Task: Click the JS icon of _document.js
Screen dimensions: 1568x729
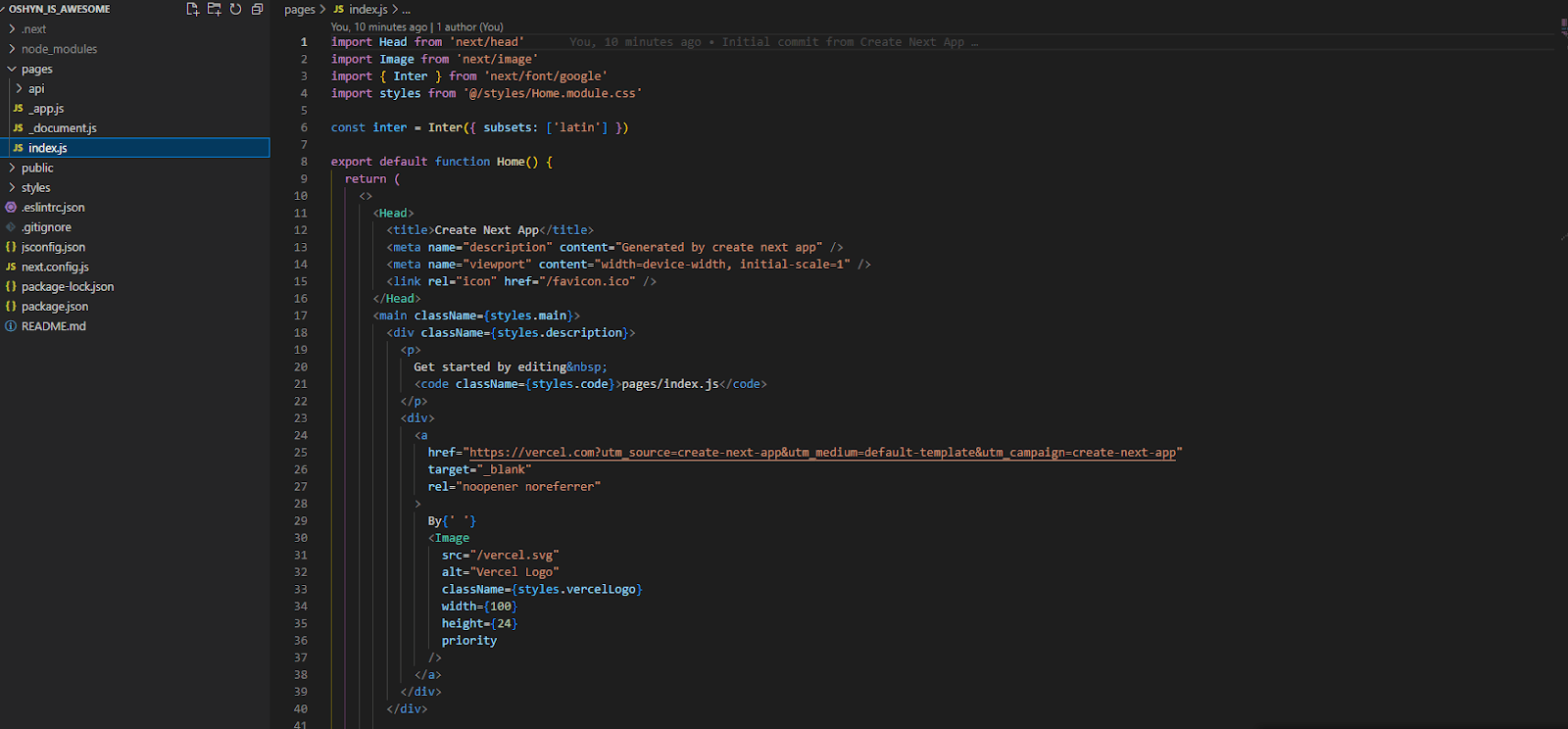Action: (18, 128)
